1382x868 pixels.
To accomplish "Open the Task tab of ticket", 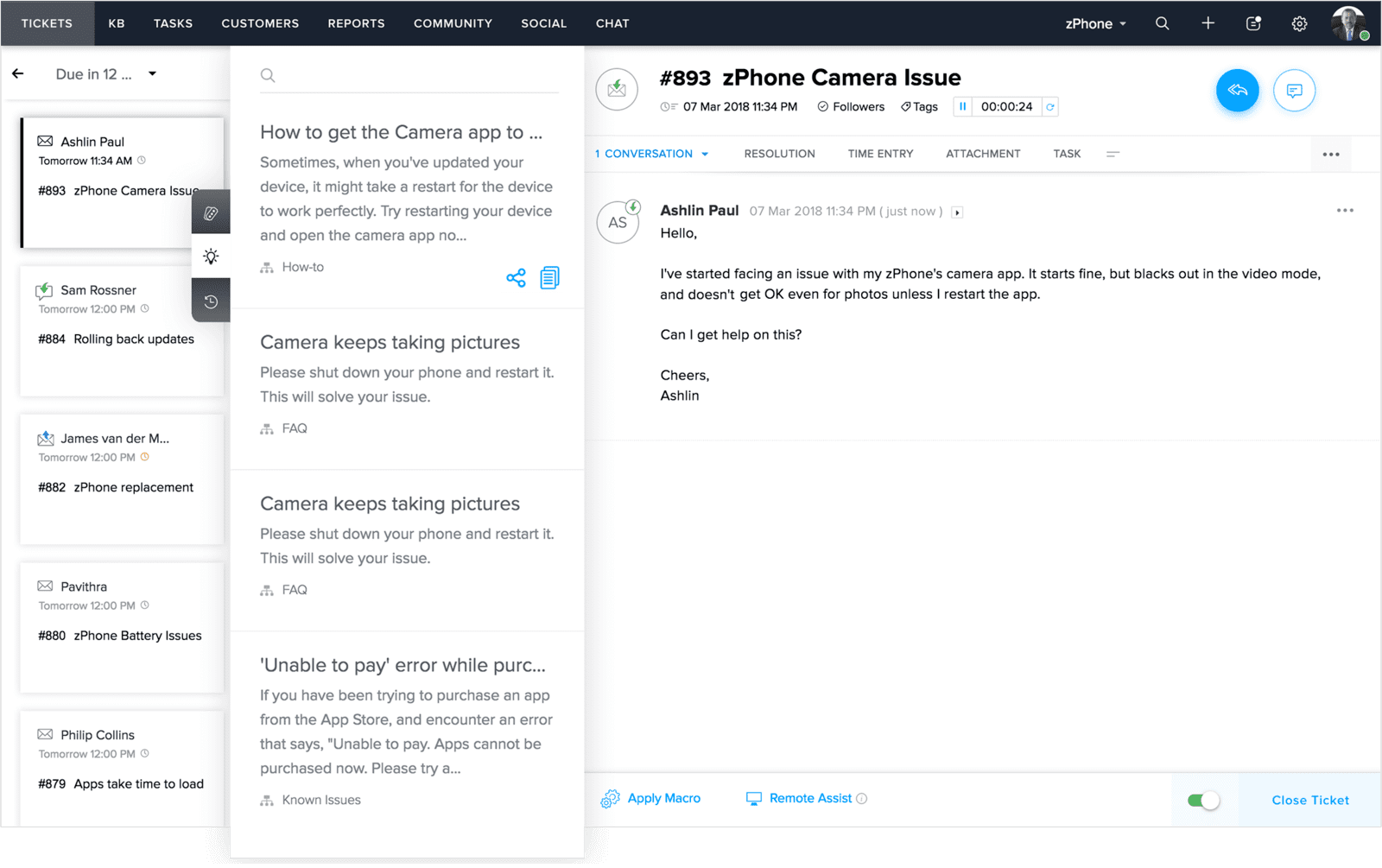I will coord(1067,154).
